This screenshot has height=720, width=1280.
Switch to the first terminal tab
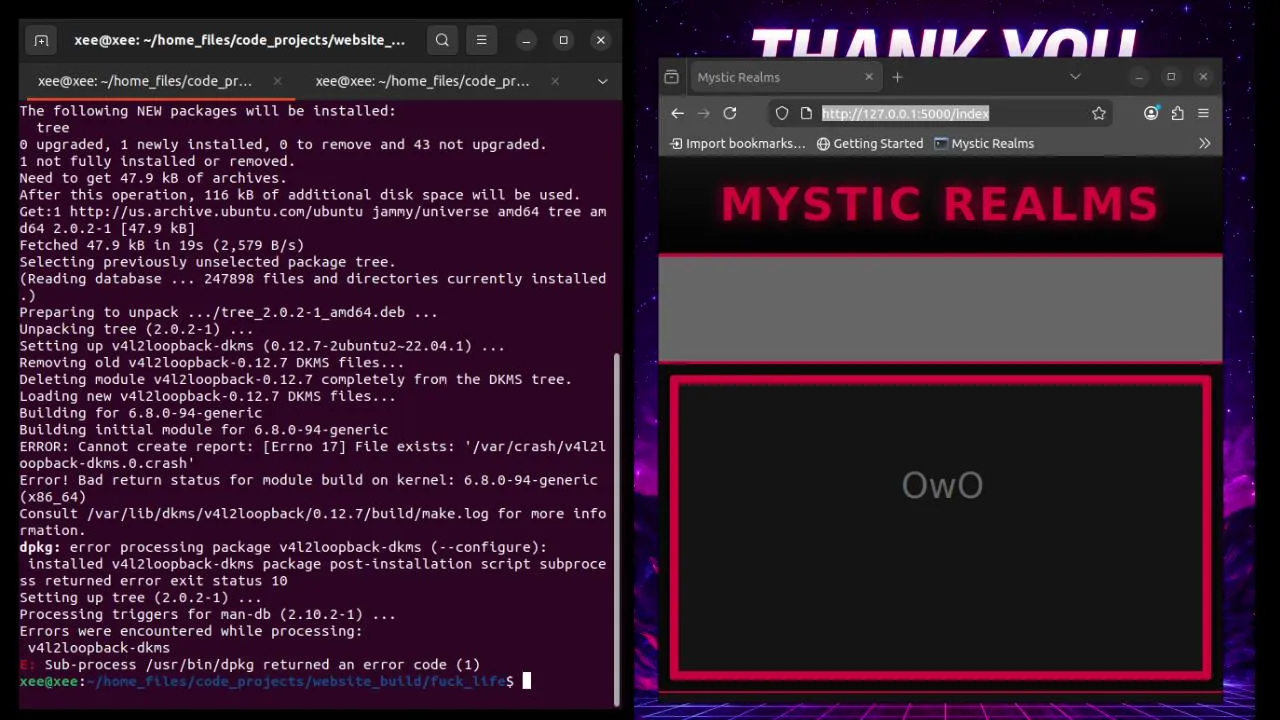pos(145,81)
